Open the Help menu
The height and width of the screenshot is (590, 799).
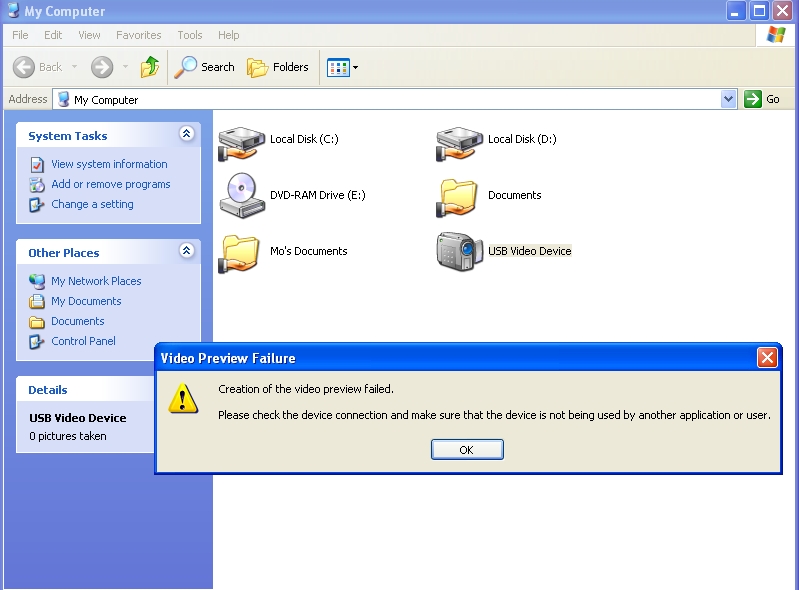click(x=229, y=35)
